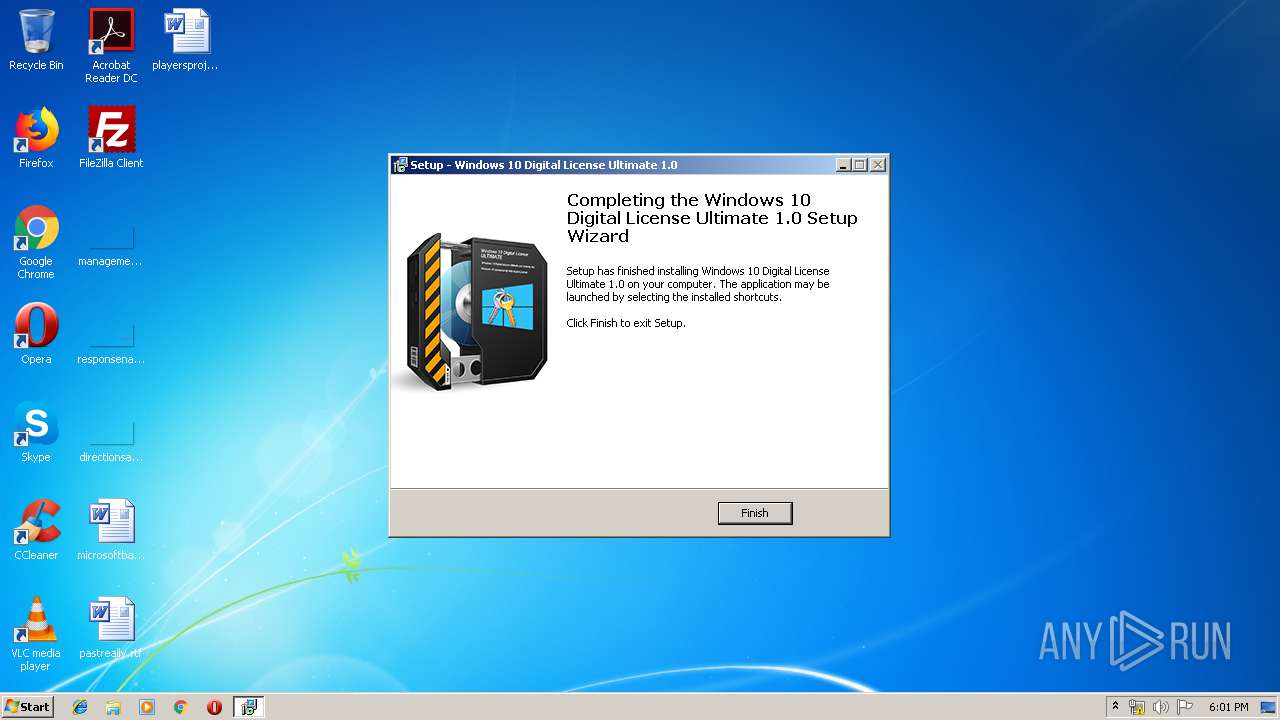1280x720 pixels.
Task: Close the Setup wizard window
Action: tap(877, 165)
